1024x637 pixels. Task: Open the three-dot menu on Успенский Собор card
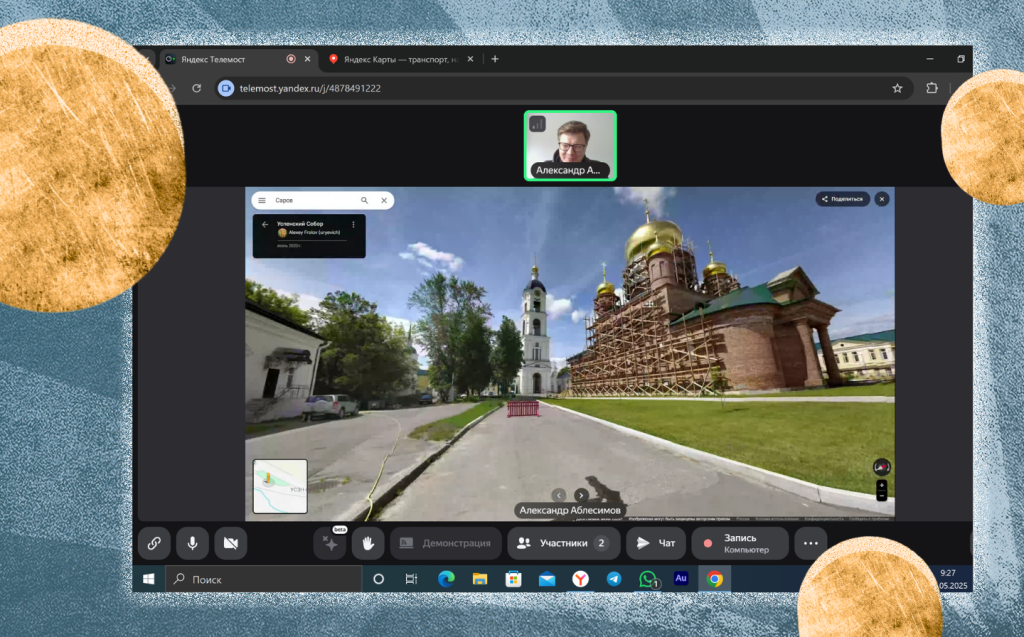(x=353, y=224)
